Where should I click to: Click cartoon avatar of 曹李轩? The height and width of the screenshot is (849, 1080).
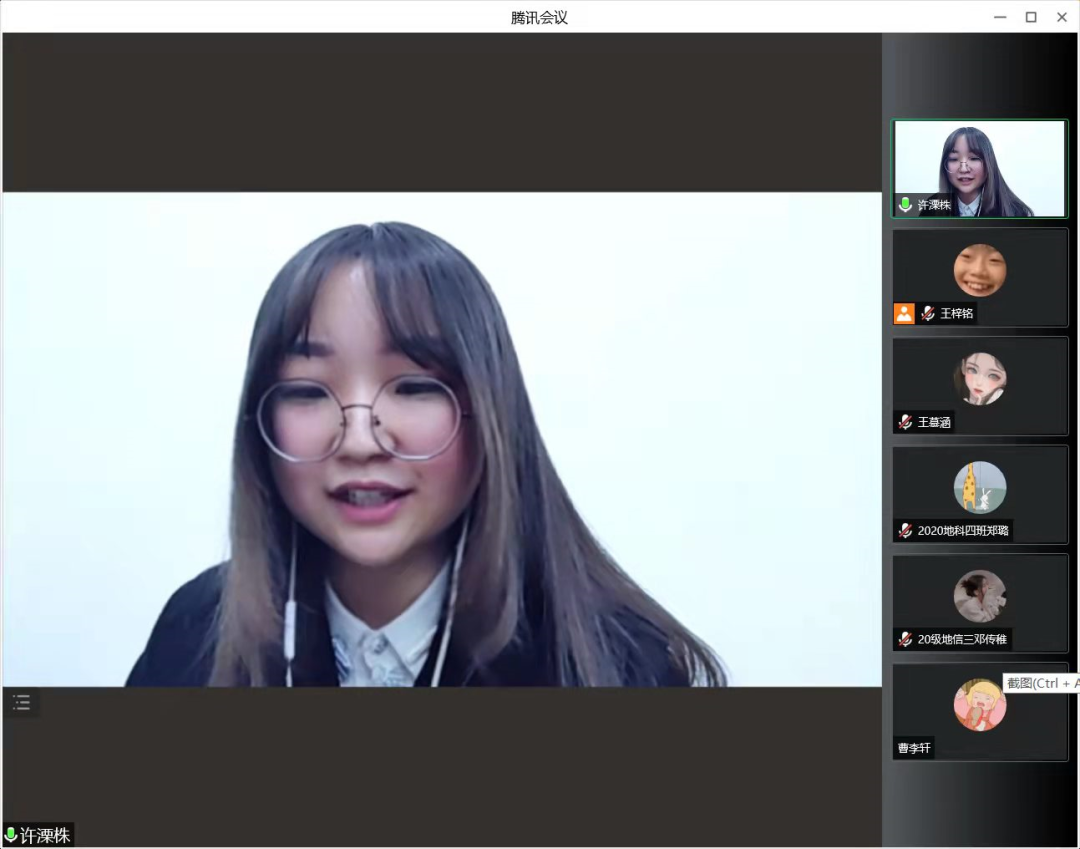980,705
